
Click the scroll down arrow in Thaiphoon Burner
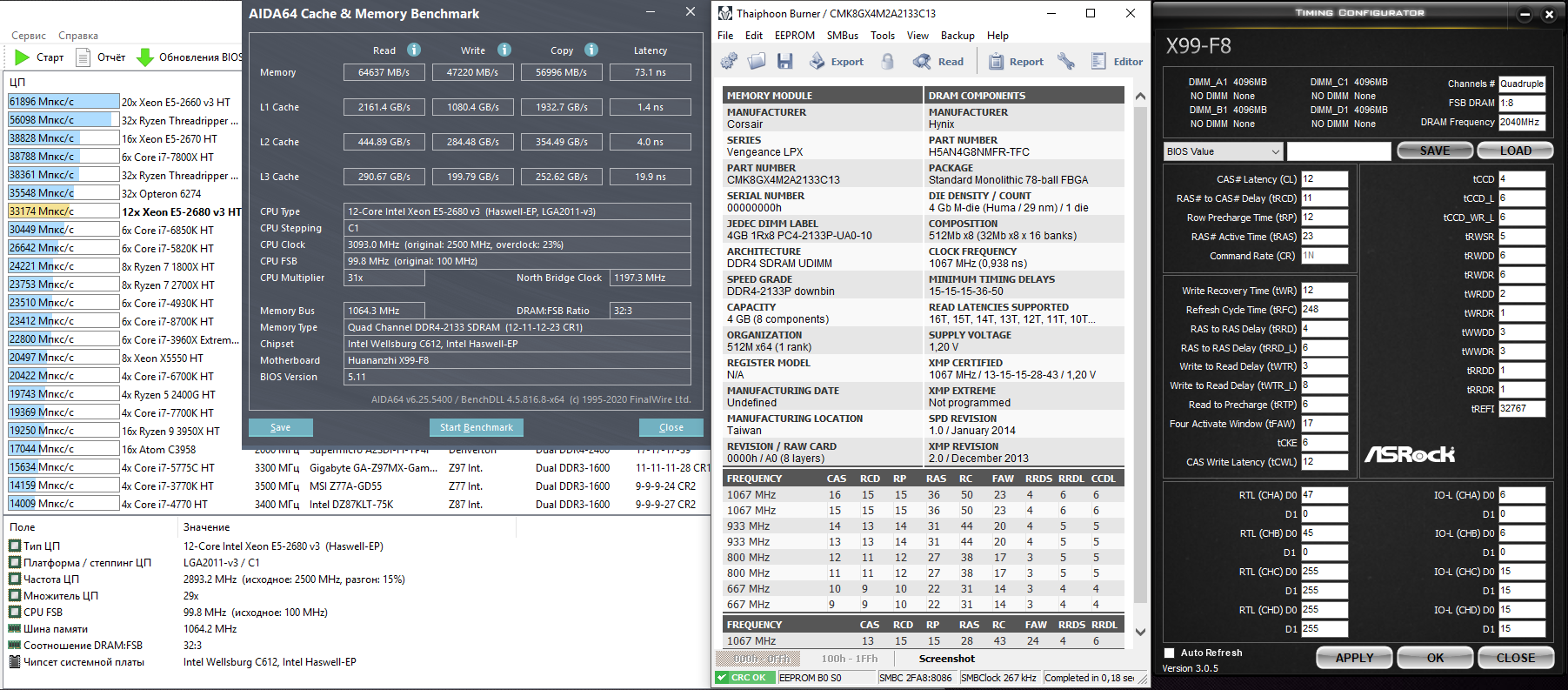(x=1141, y=633)
